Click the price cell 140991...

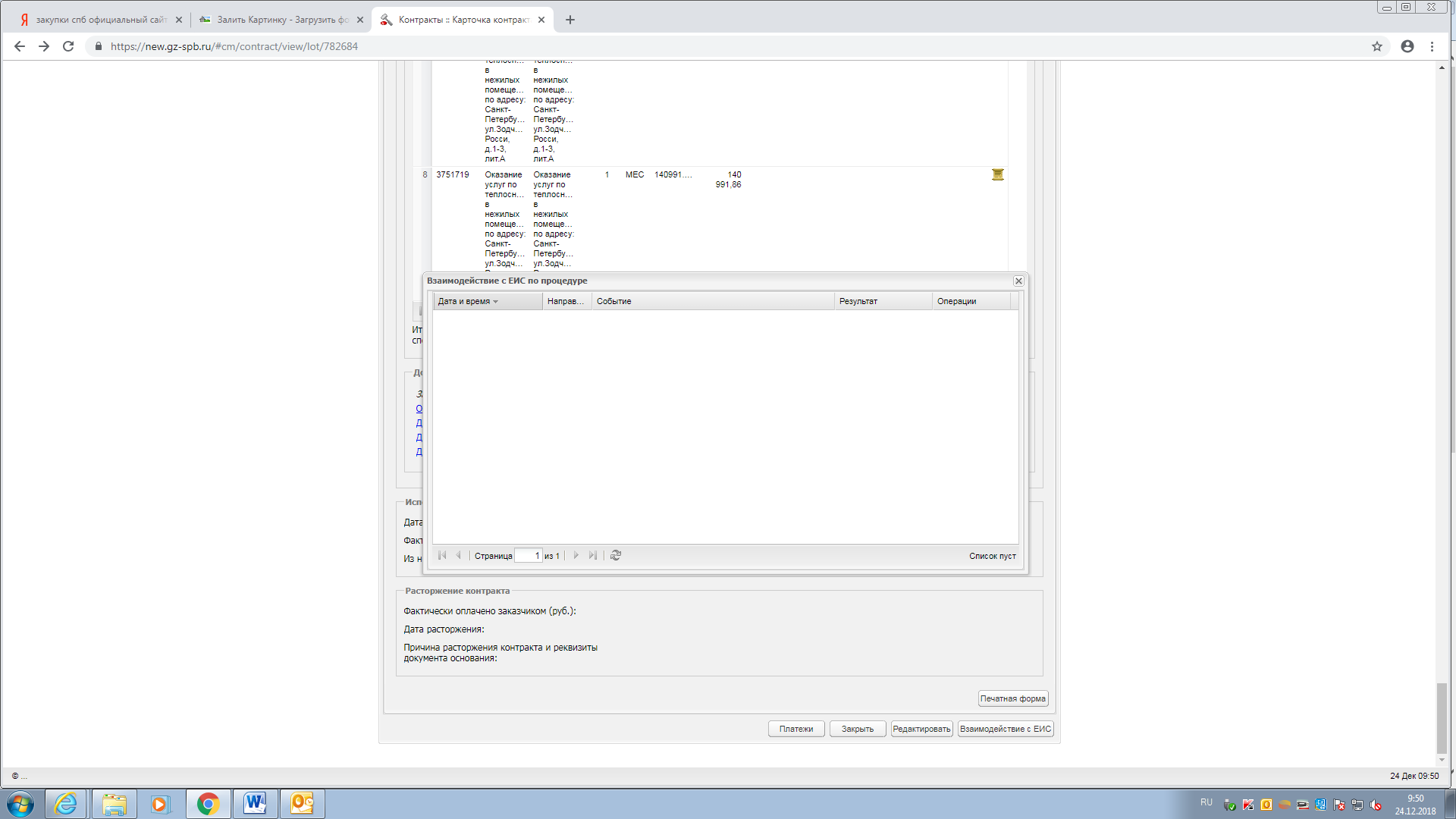(x=673, y=174)
